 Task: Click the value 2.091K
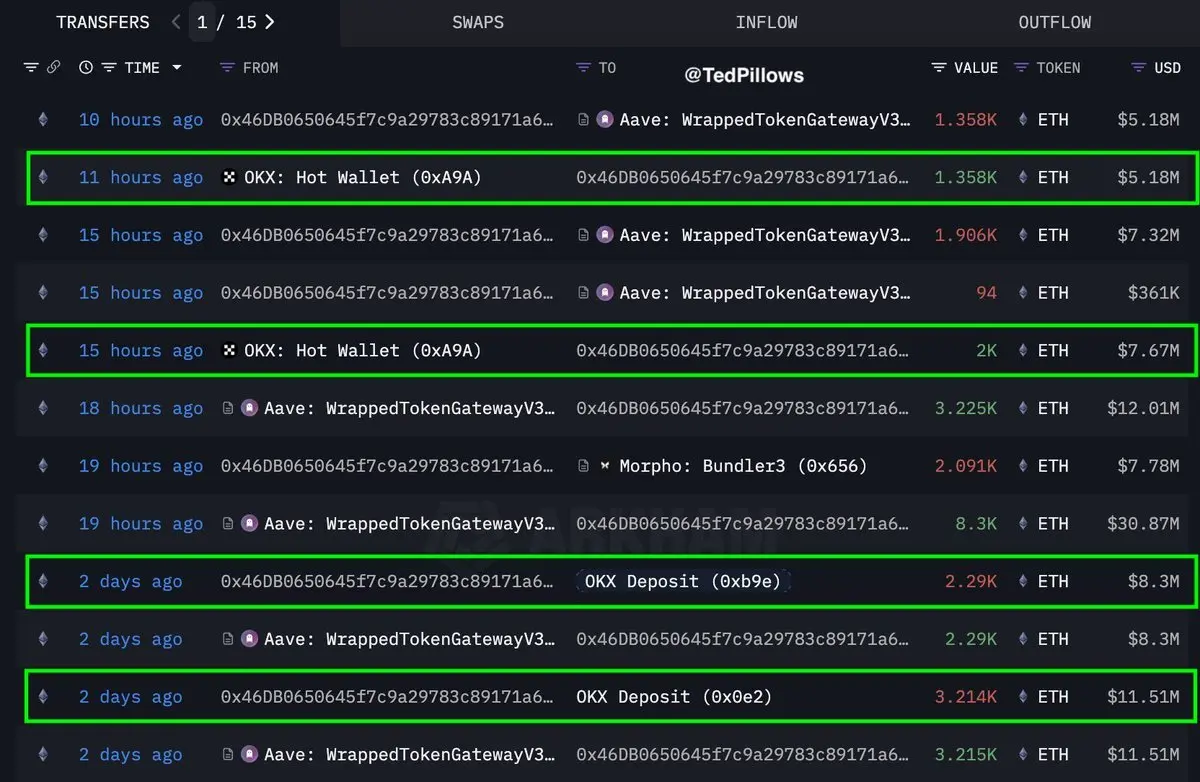tap(966, 467)
